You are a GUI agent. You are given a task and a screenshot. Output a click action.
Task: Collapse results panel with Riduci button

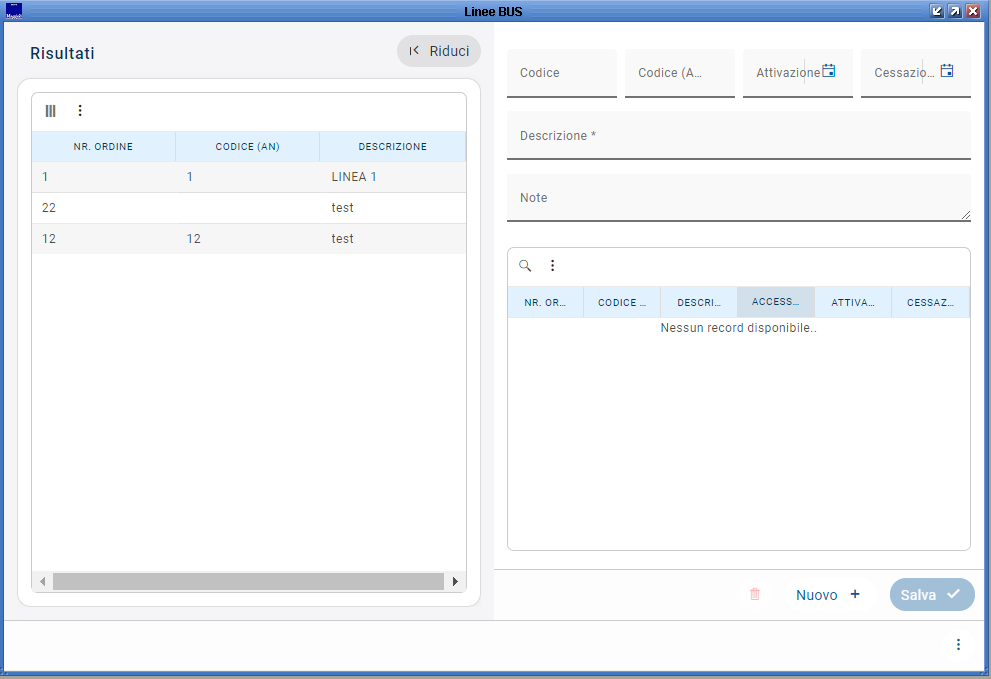[x=439, y=51]
